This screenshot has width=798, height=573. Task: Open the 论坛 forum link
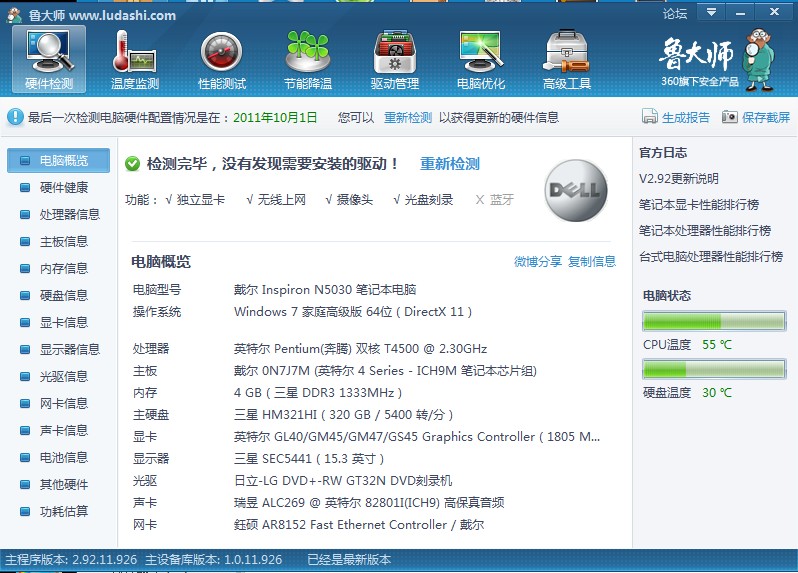click(x=675, y=14)
